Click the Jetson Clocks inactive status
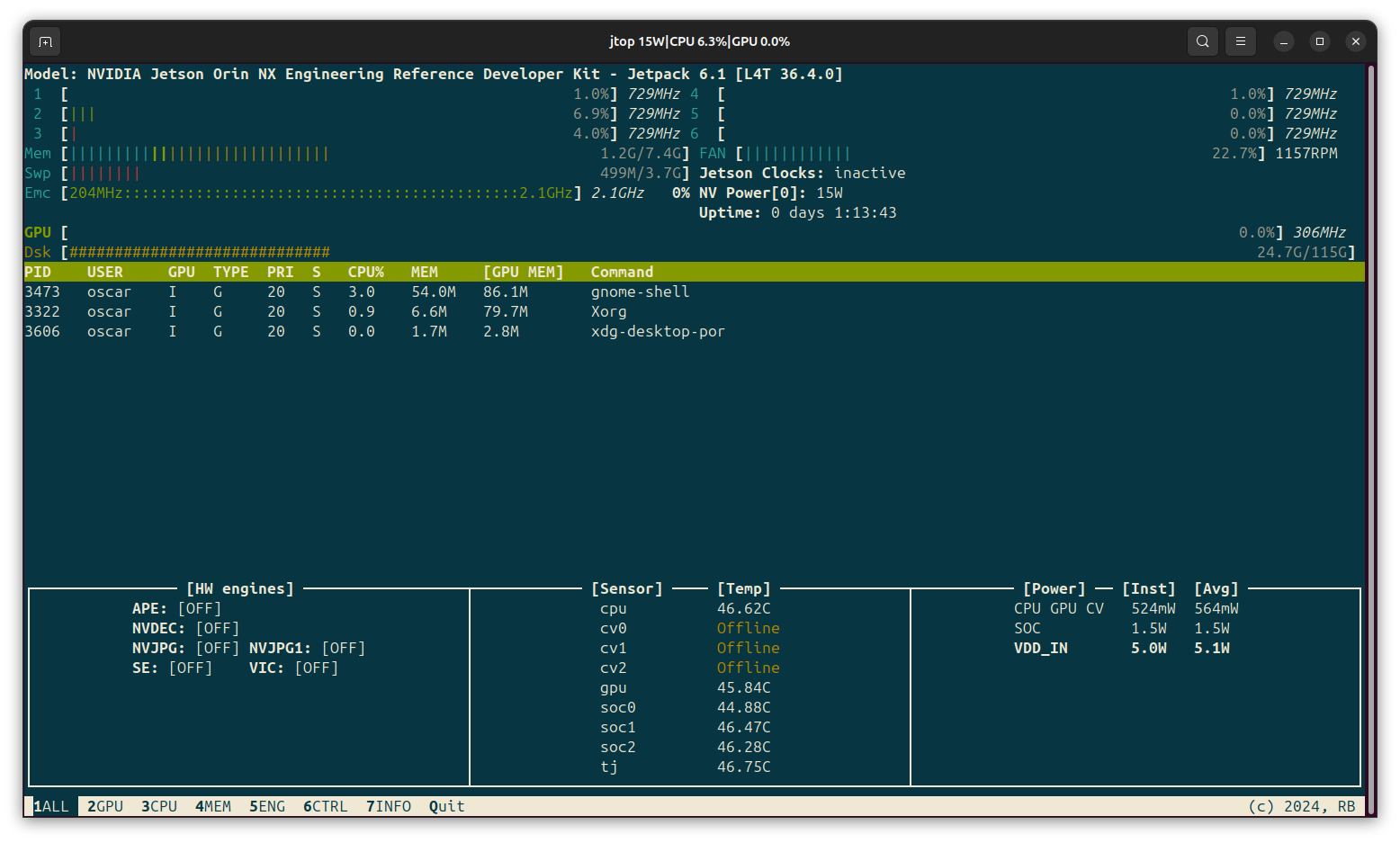 click(803, 173)
